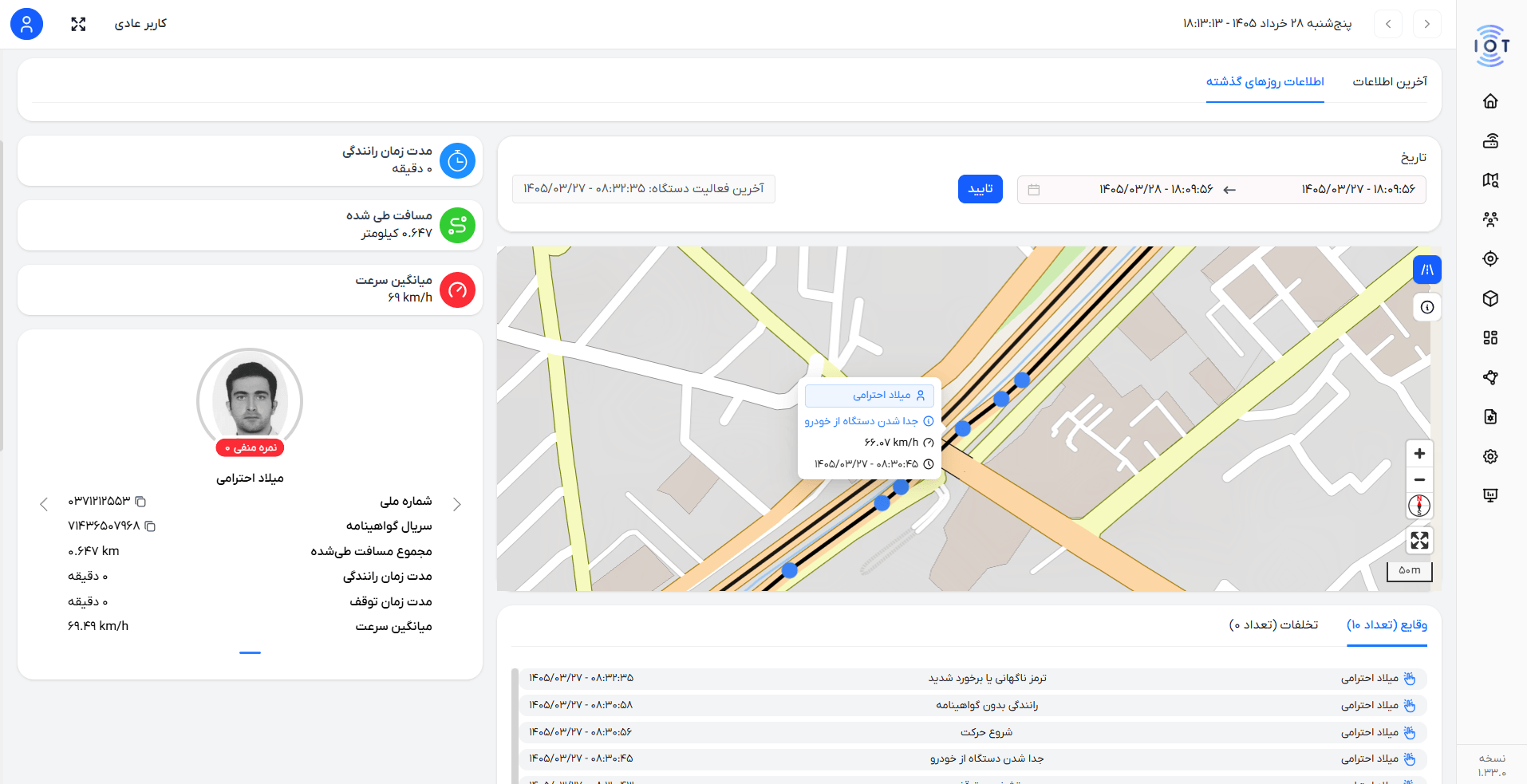Click the end date ۱۴۰۵/۰۳/۲۸ - ۱۸:۰۹:۵۶
The image size is (1527, 784).
(1156, 189)
